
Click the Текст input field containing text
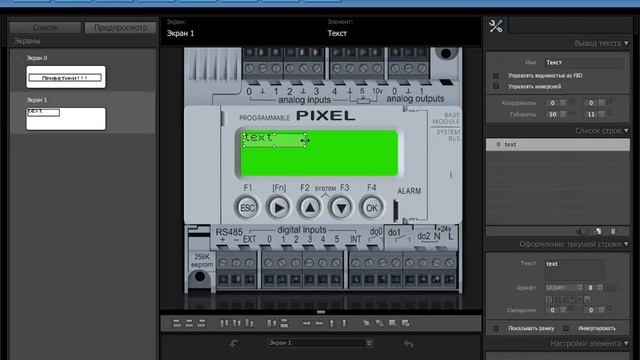(575, 269)
